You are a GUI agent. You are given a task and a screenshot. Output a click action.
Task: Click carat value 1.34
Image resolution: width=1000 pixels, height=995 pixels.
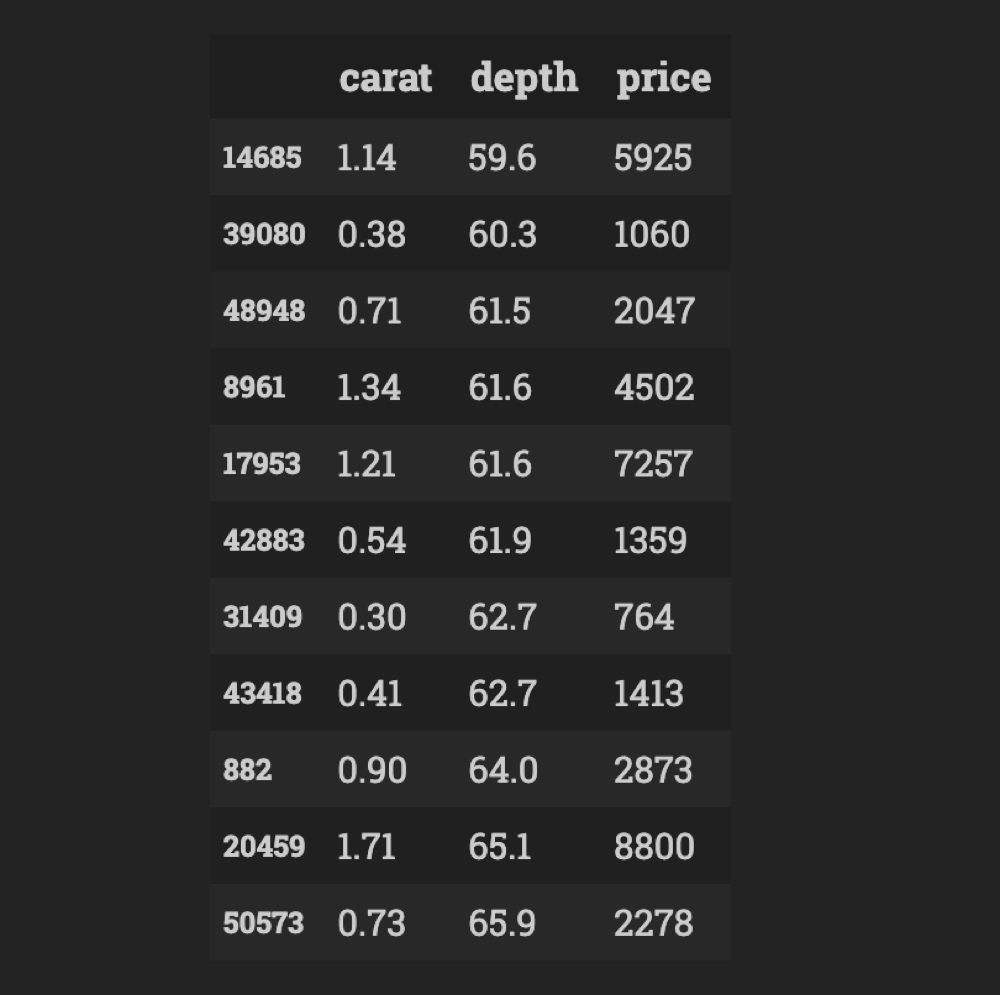pyautogui.click(x=369, y=387)
